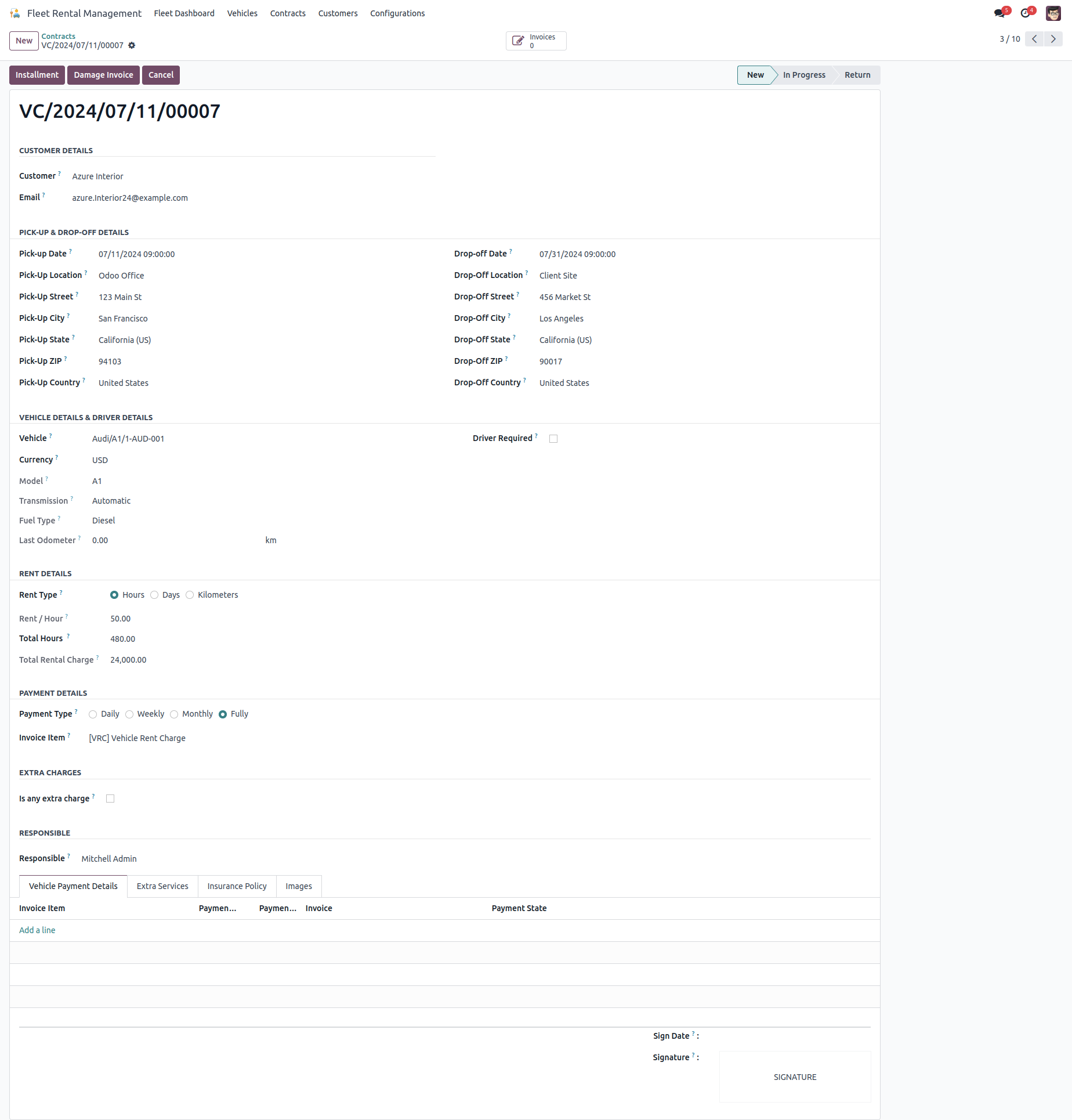1072x1120 pixels.
Task: Click the Invoice Item column header
Action: tap(42, 908)
